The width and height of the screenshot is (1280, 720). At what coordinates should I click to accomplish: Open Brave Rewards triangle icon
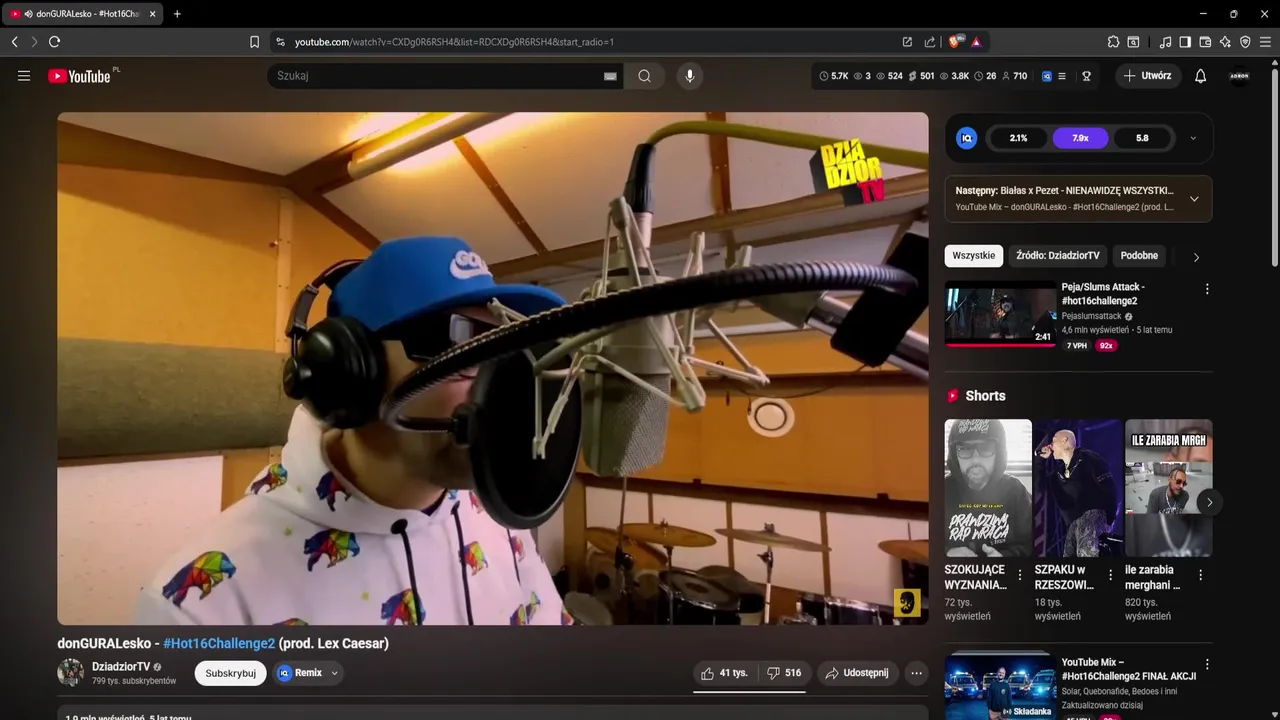pos(976,42)
